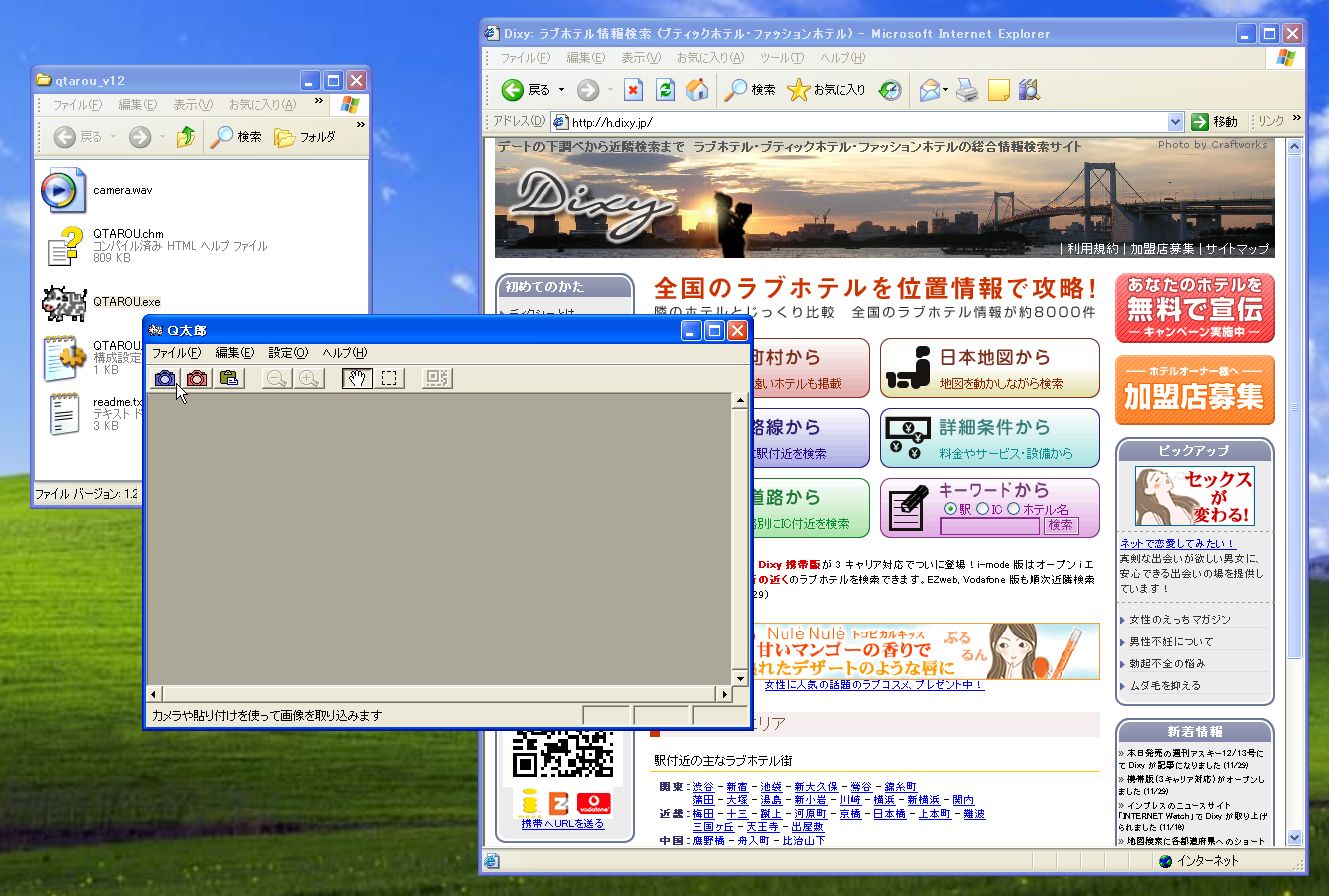This screenshot has width=1329, height=896.
Task: Open the 表示 menu in Internet Explorer
Action: pos(640,58)
